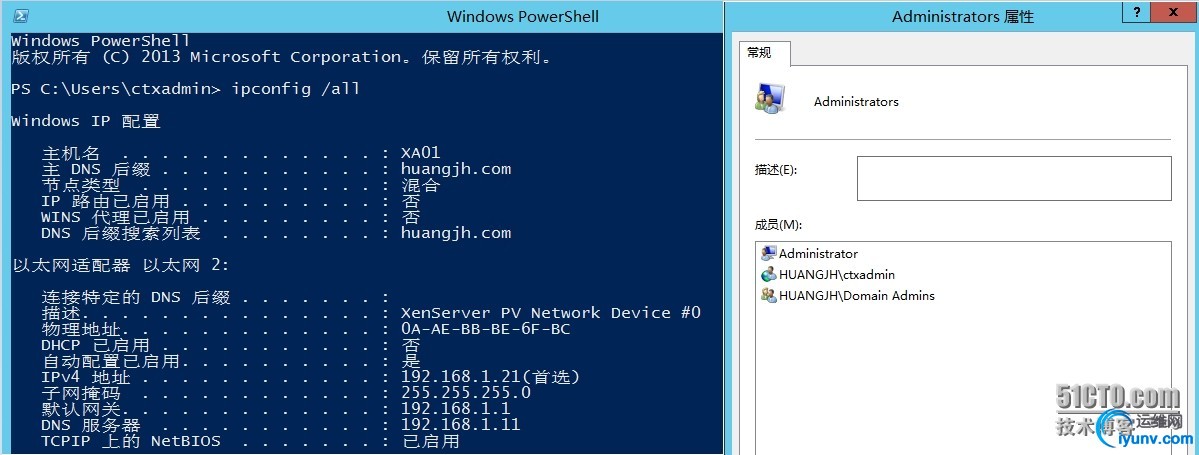The height and width of the screenshot is (455, 1199).
Task: Click the Administrators 属性 dialog title
Action: coord(963,16)
